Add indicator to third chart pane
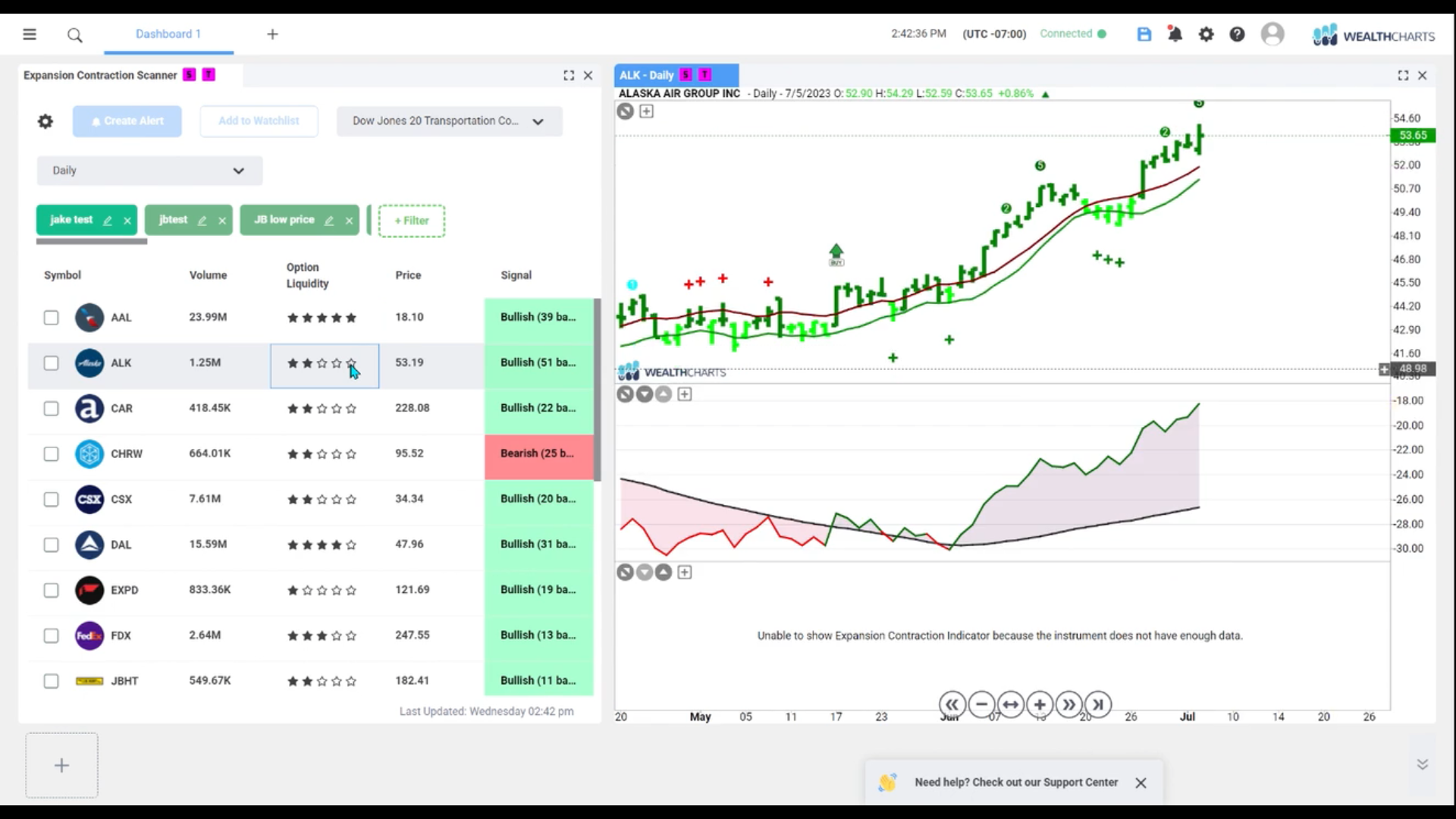Viewport: 1456px width, 819px height. pyautogui.click(x=685, y=573)
